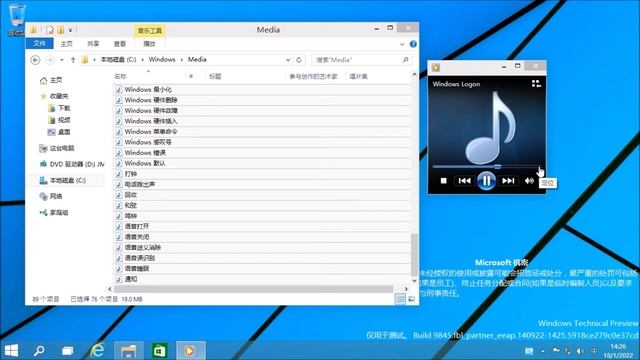Open the 播放 ribbon tab
This screenshot has width=640, height=360.
(149, 43)
